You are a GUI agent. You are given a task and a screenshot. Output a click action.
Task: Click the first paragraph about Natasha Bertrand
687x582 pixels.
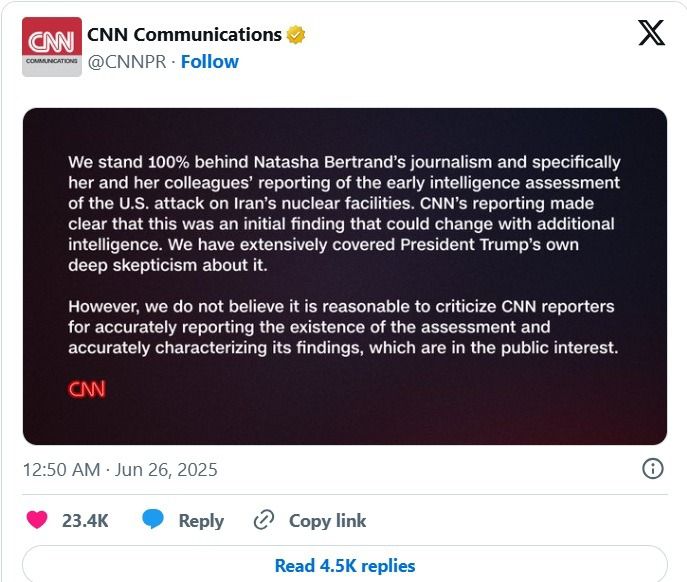pos(344,213)
